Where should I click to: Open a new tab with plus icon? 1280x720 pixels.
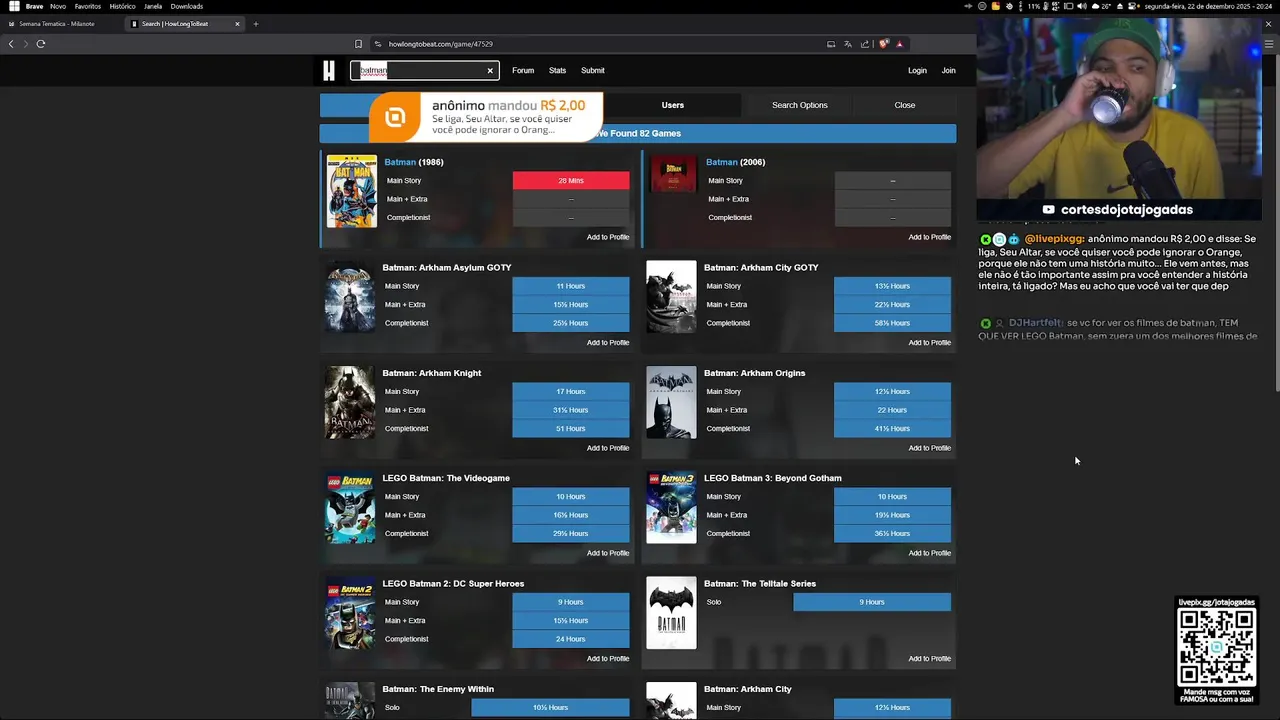point(256,23)
